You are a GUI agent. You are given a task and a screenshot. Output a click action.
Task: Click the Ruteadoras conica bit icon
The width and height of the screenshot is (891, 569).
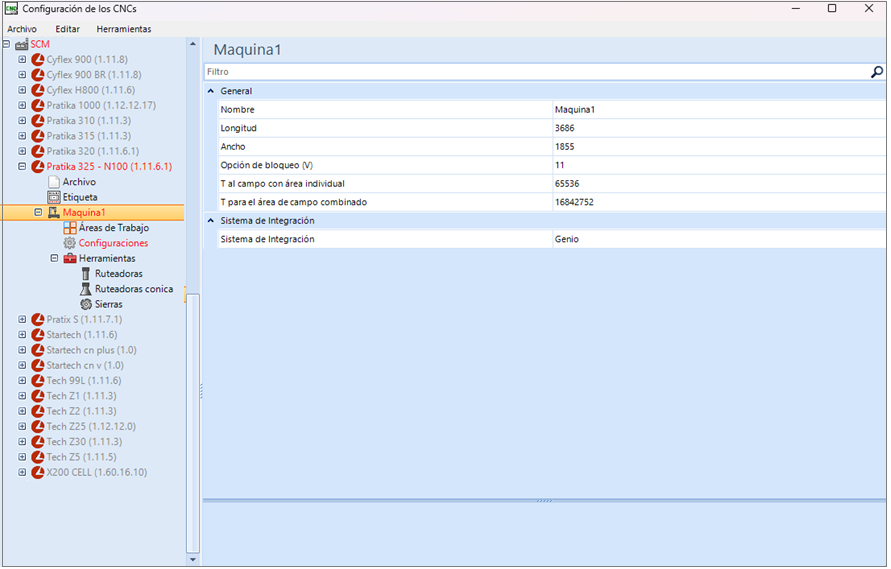(x=86, y=289)
